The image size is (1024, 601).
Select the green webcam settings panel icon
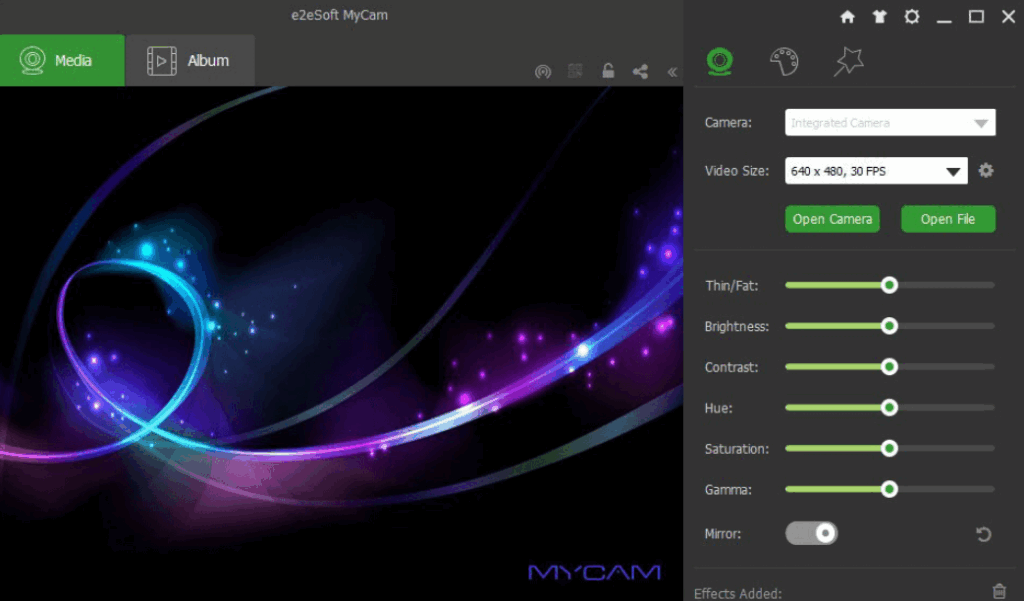pos(720,61)
